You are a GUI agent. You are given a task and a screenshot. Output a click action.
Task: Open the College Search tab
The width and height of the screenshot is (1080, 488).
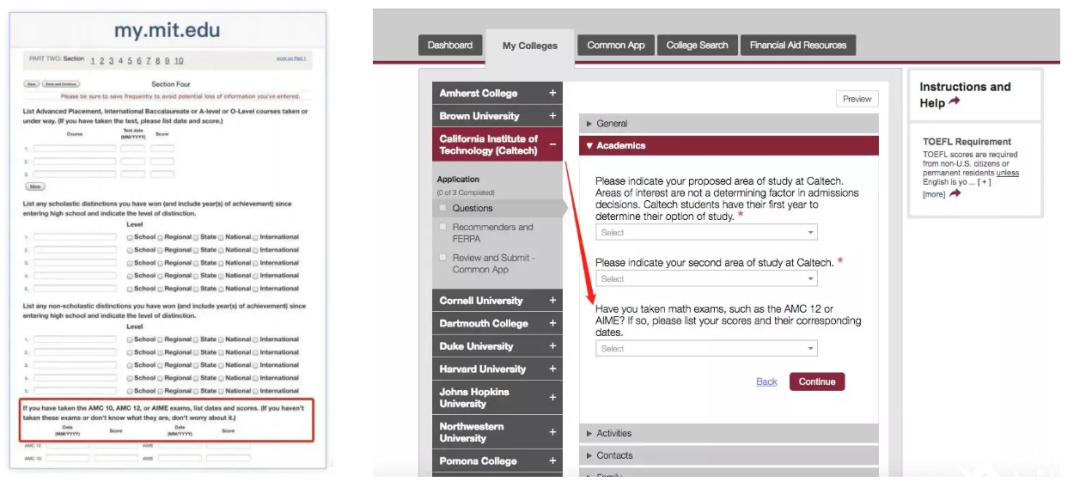[x=697, y=45]
